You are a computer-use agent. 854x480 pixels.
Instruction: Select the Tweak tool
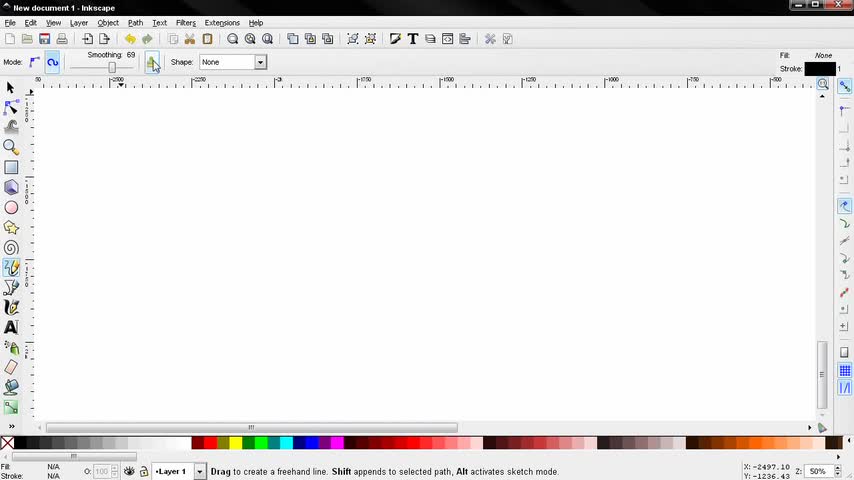[x=11, y=127]
